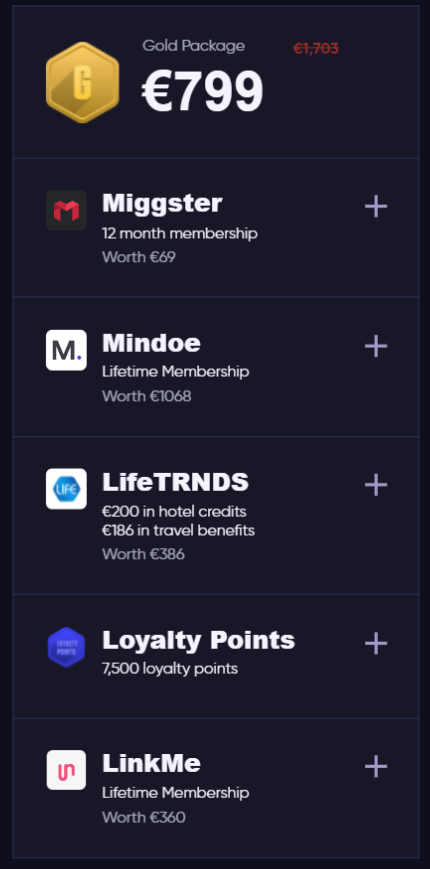
Task: Expand the Miggster section with plus
Action: pos(376,206)
